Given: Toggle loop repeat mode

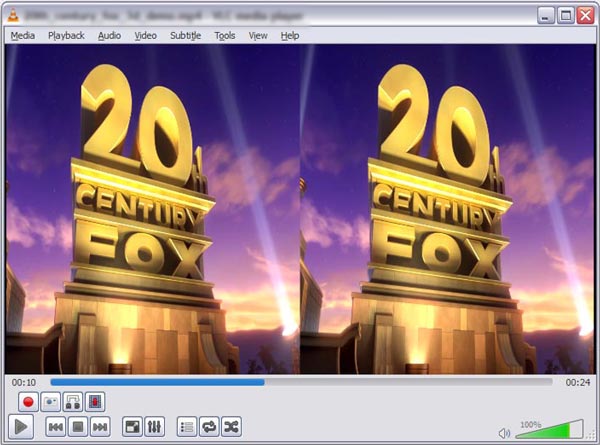Looking at the screenshot, I should point(209,427).
